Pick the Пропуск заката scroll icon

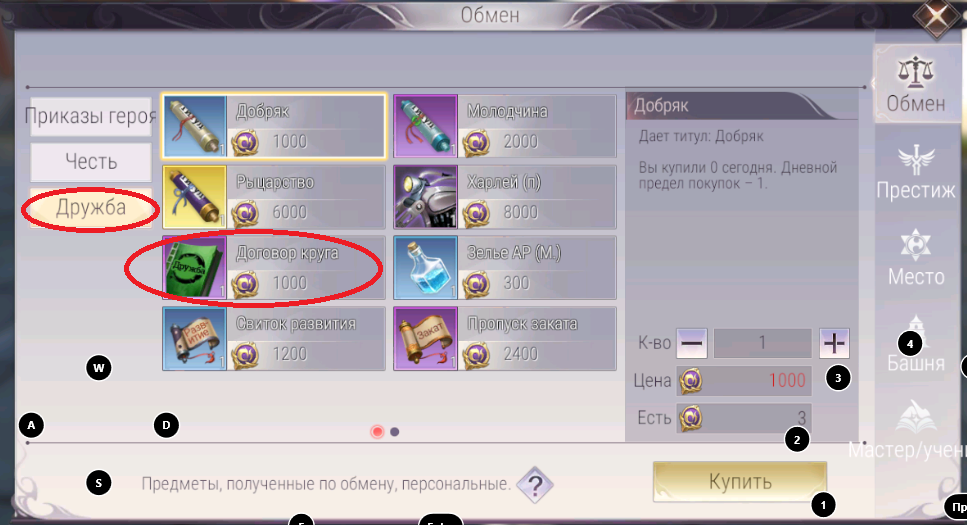(426, 339)
